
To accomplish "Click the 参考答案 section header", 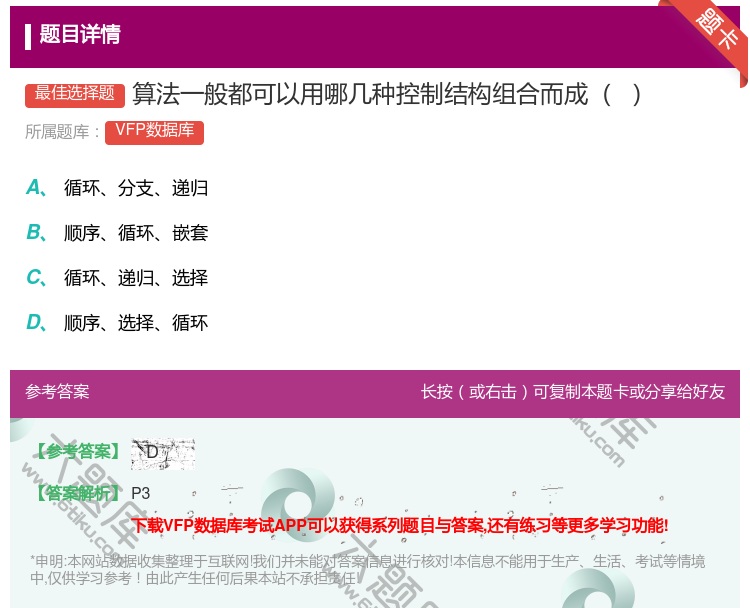I will click(57, 392).
